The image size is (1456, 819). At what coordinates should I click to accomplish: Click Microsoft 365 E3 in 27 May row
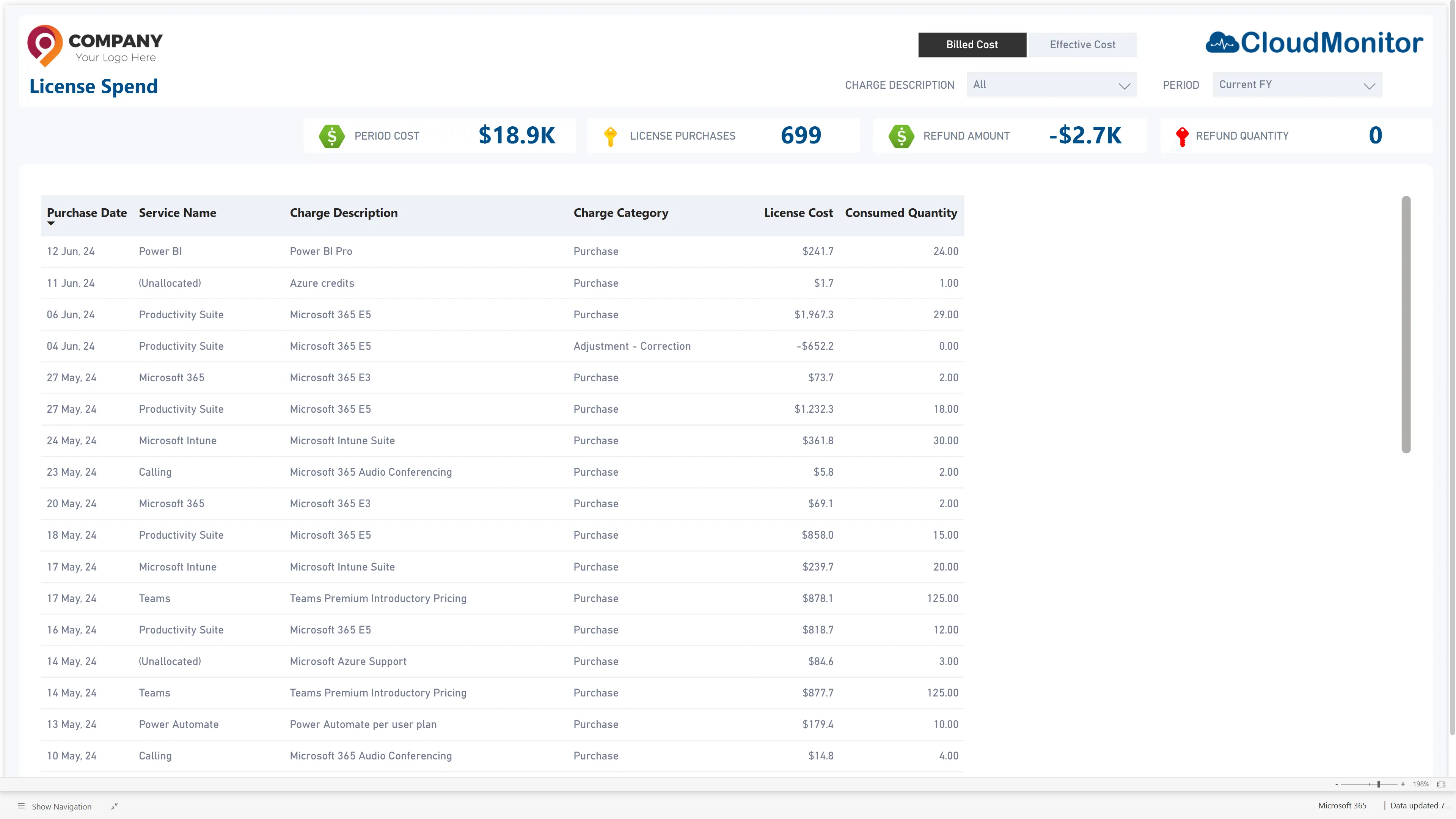coord(330,377)
